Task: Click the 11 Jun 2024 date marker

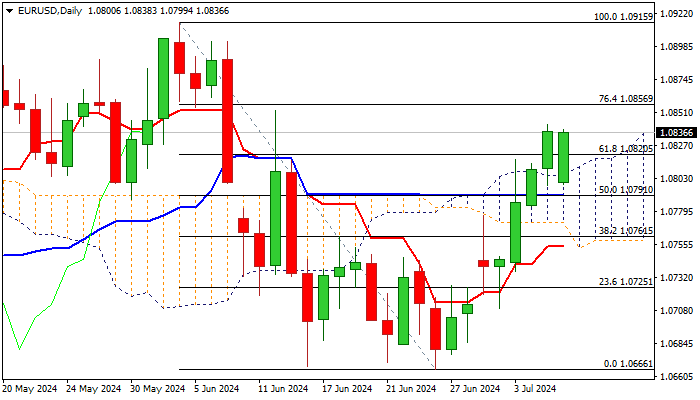Action: (283, 389)
